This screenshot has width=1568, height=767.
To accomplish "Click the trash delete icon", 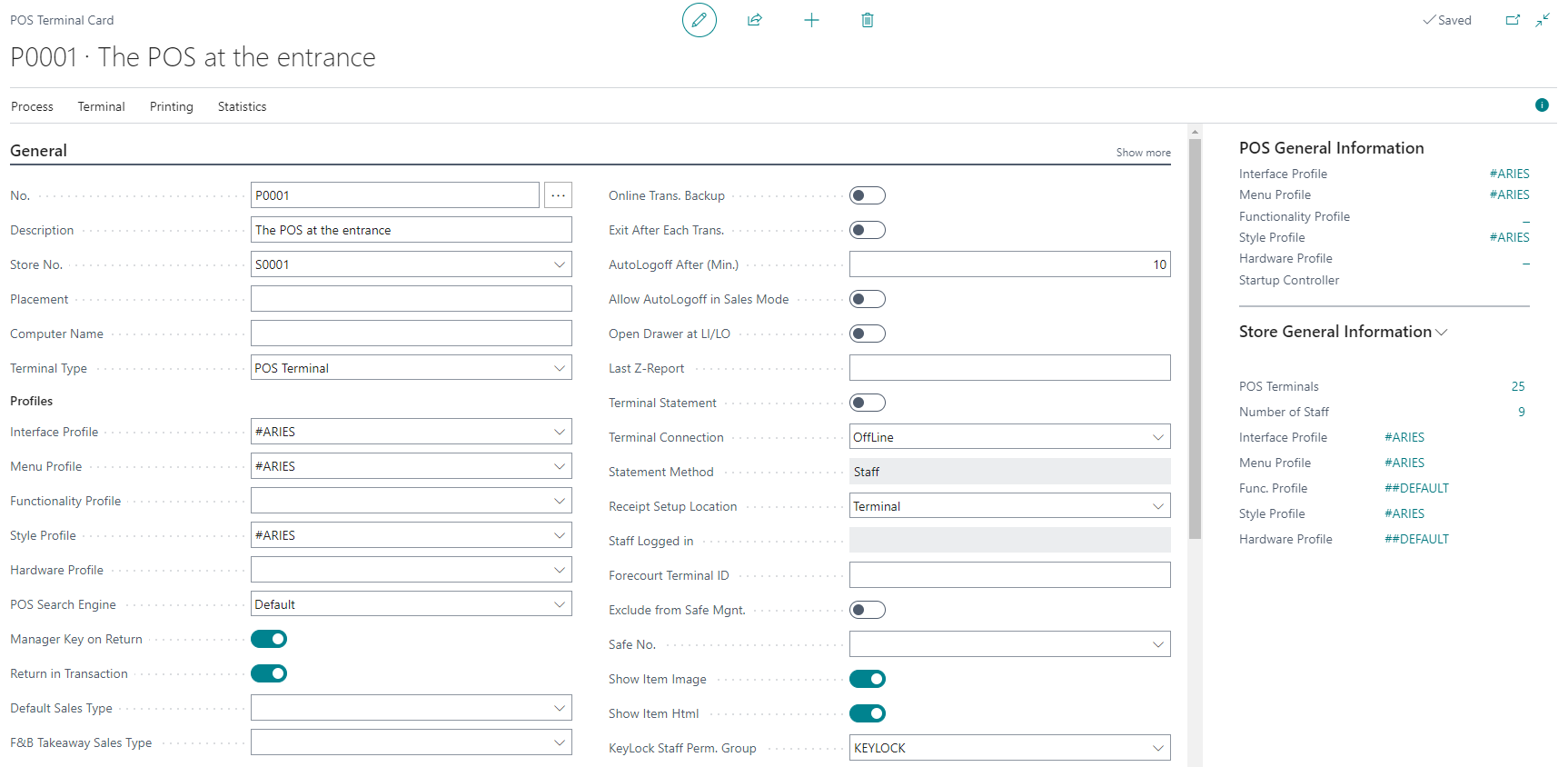I will tap(867, 20).
